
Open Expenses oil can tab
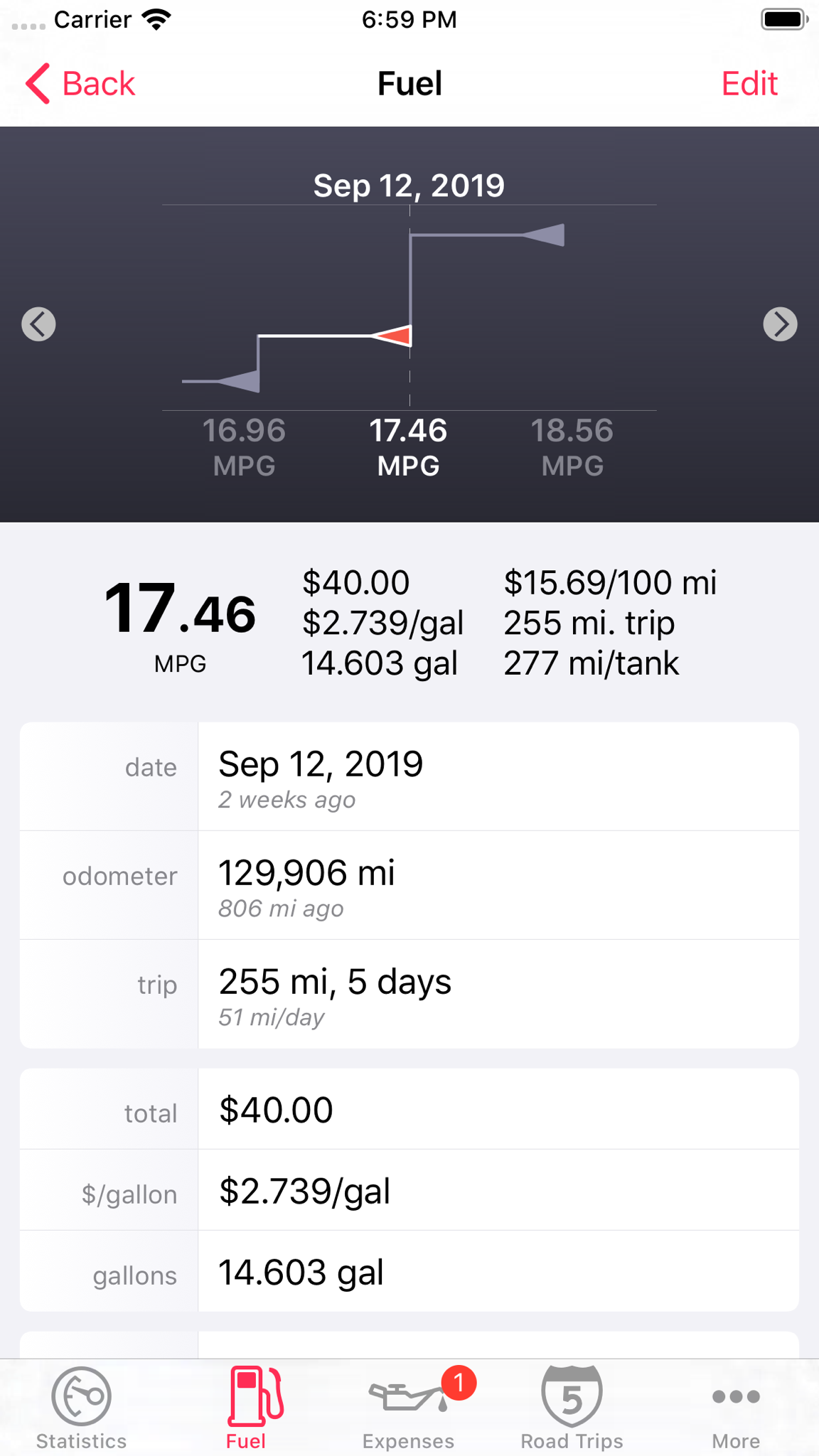[409, 1408]
